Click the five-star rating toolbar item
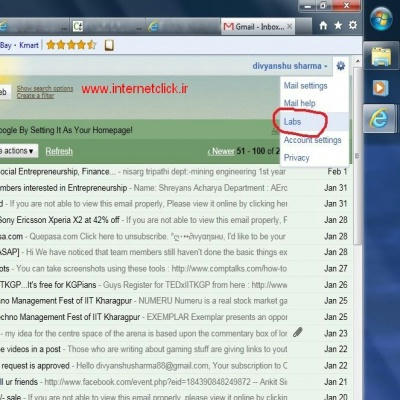Viewport: 400px width, 400px height. click(x=71, y=45)
